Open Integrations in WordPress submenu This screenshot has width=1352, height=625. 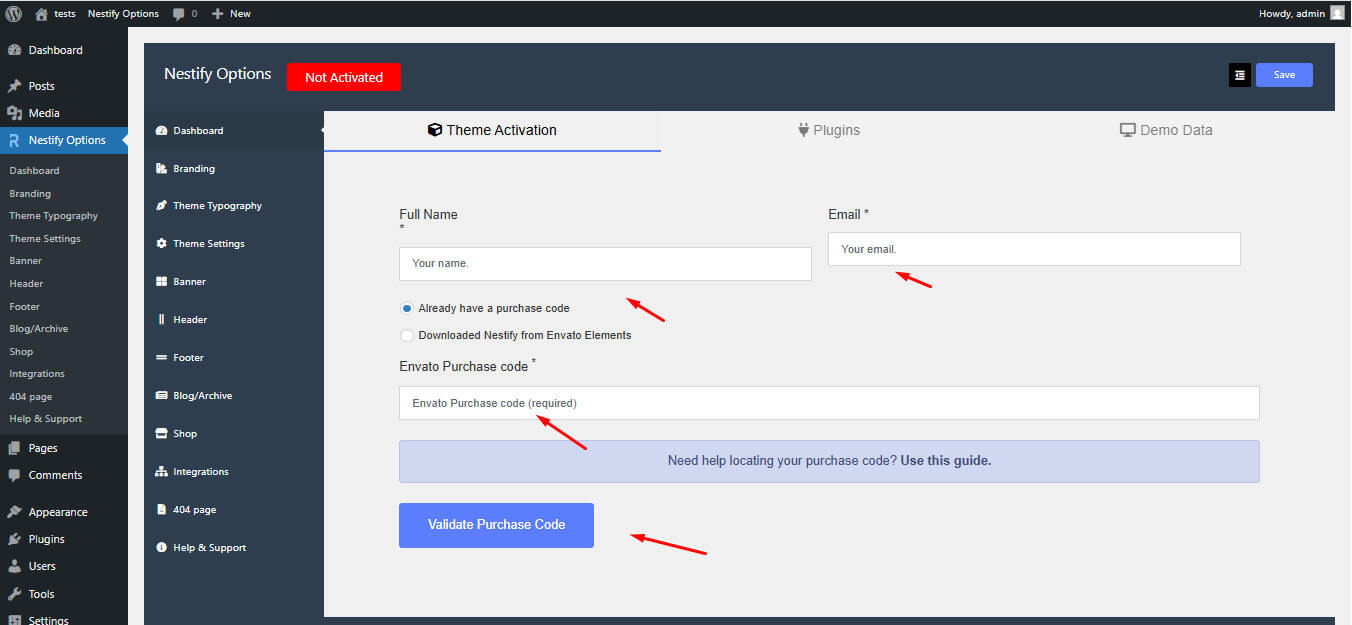(x=37, y=374)
